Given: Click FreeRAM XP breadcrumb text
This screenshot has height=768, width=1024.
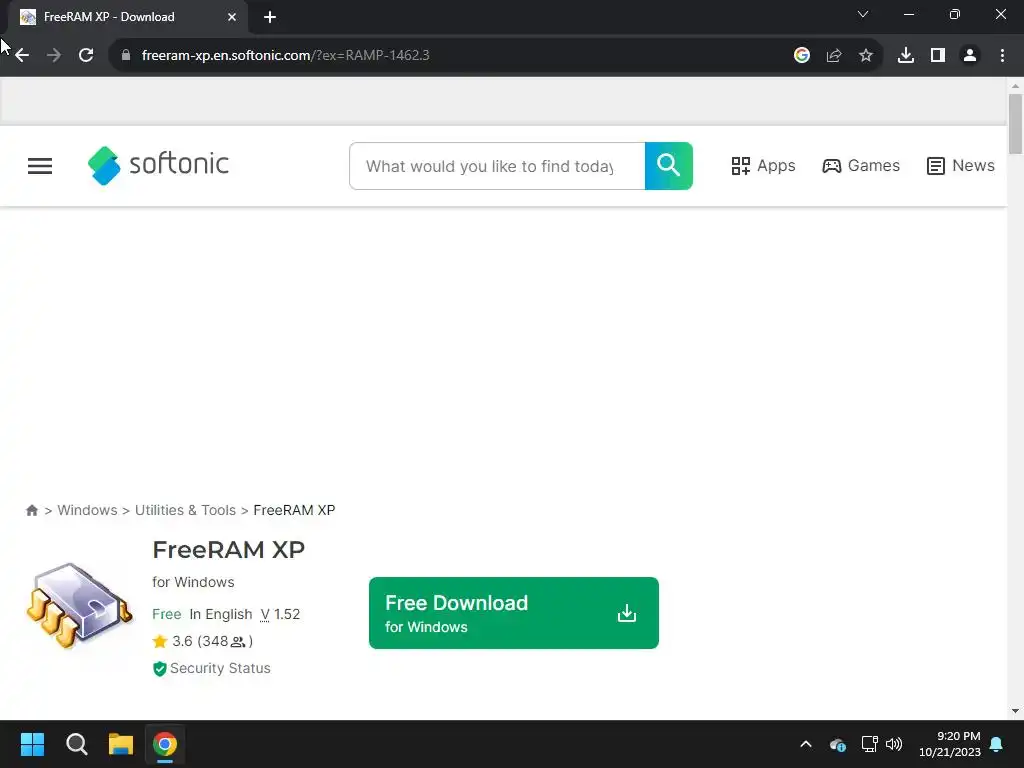Looking at the screenshot, I should coord(294,511).
